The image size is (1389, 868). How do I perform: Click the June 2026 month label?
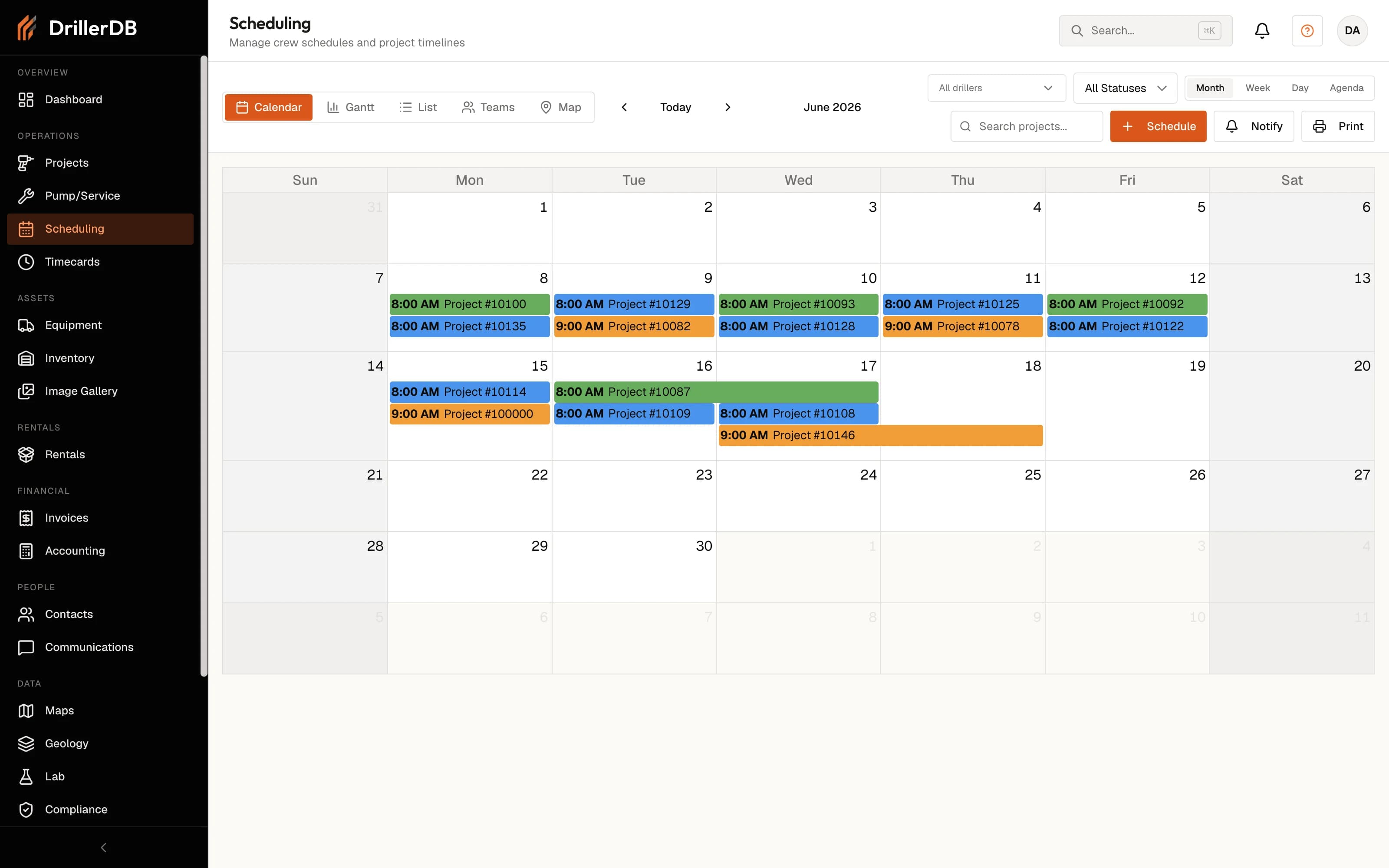click(x=832, y=107)
